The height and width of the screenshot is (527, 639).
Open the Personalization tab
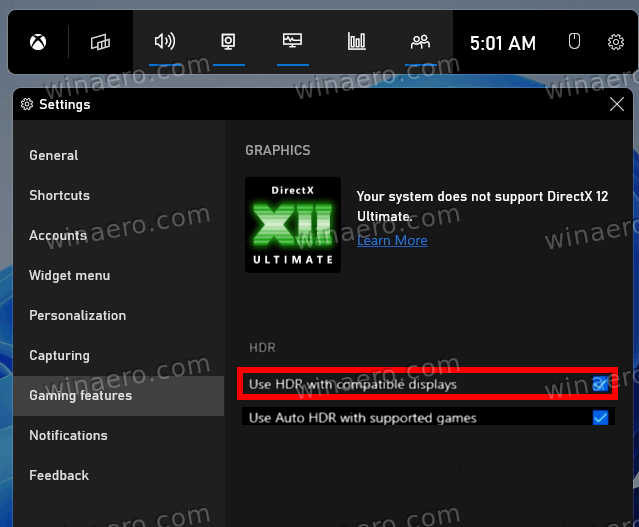pyautogui.click(x=119, y=315)
